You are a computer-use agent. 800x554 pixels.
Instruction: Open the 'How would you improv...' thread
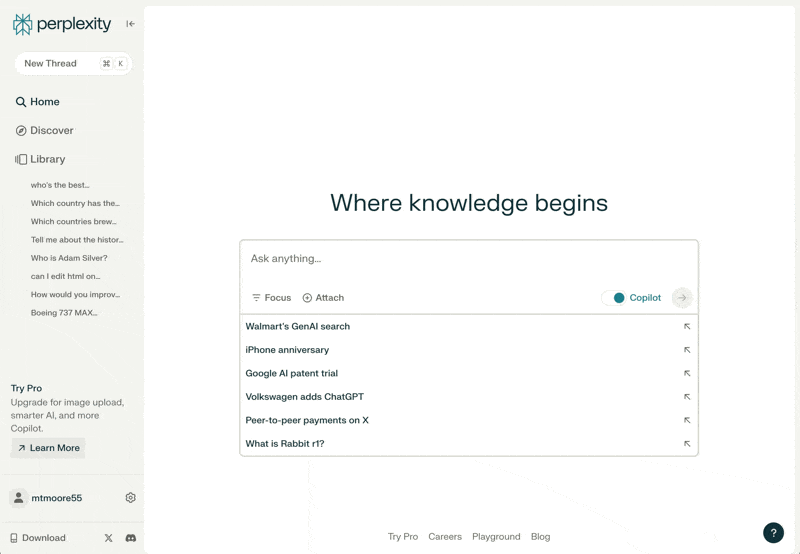[x=76, y=295]
